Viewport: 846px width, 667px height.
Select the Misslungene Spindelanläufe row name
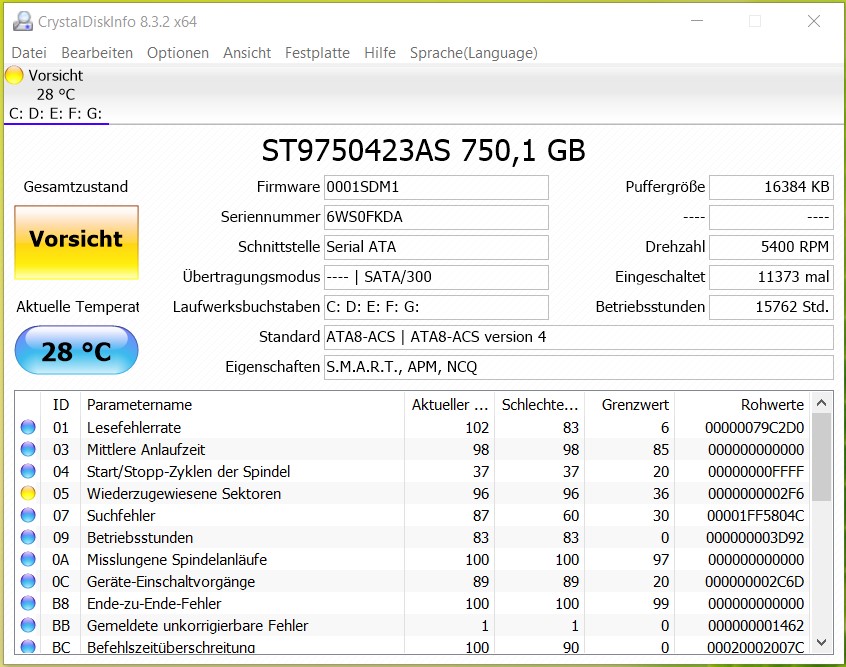click(177, 560)
